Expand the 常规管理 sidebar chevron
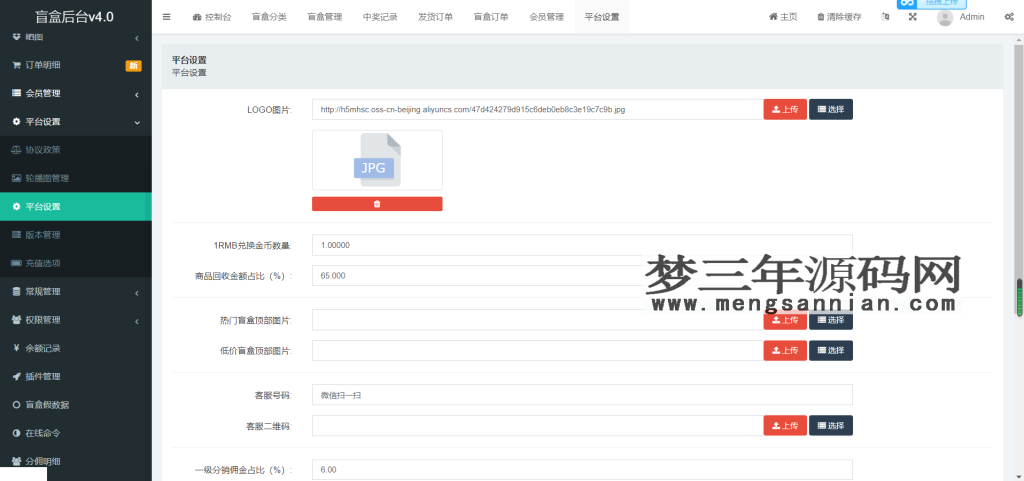 coord(136,292)
